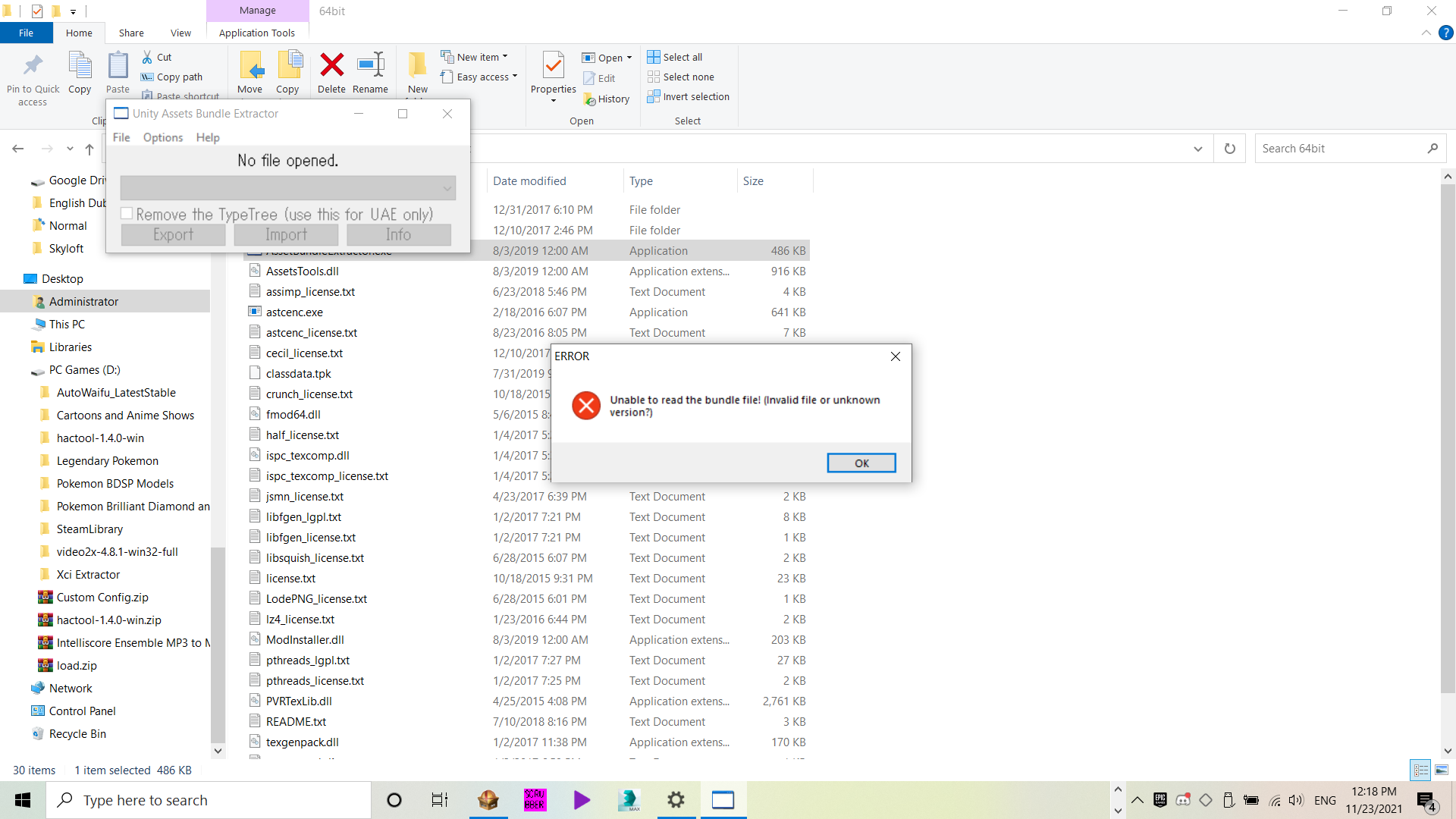
Task: Click the Delete icon in the ribbon
Action: (332, 72)
